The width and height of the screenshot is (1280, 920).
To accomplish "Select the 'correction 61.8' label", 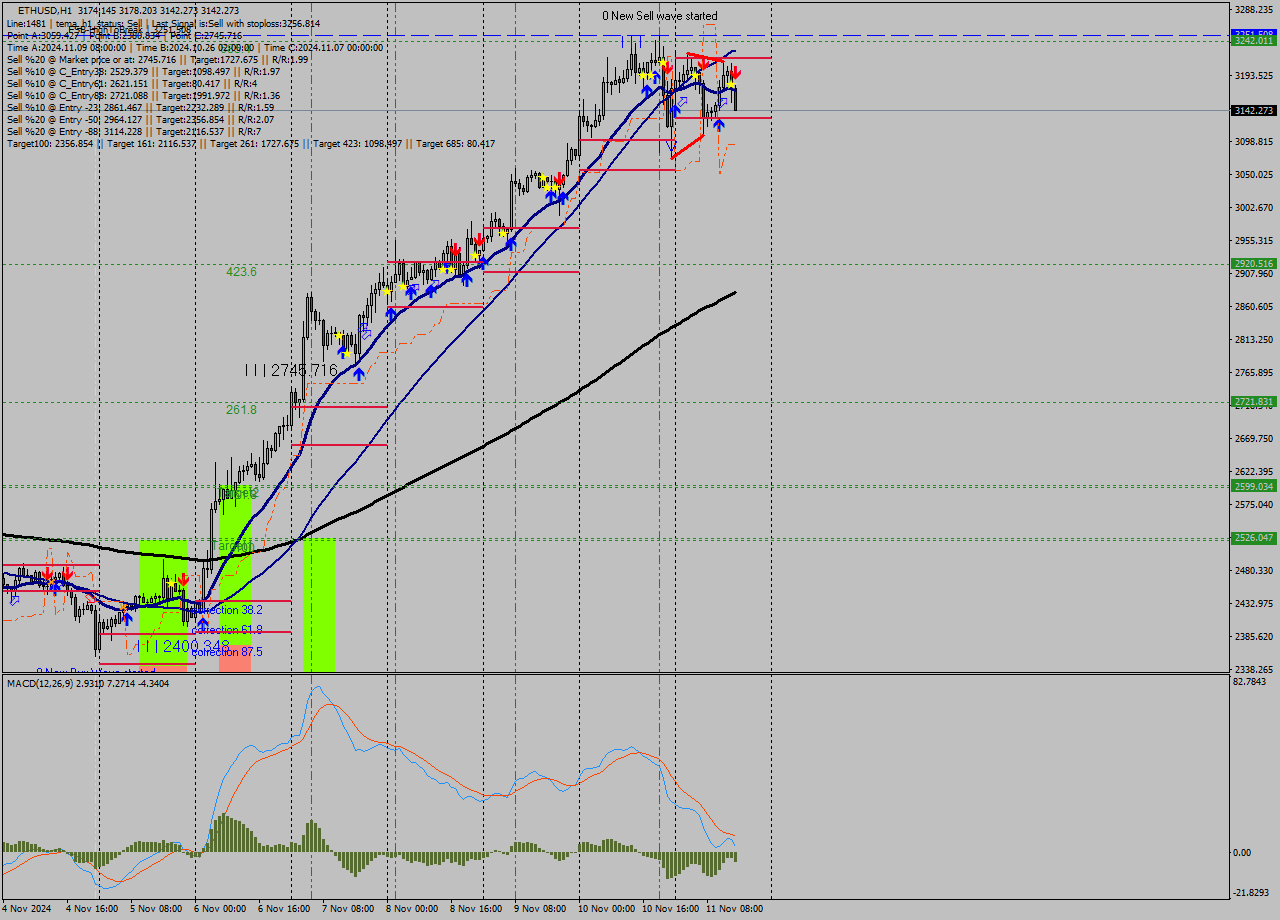I will coord(227,630).
